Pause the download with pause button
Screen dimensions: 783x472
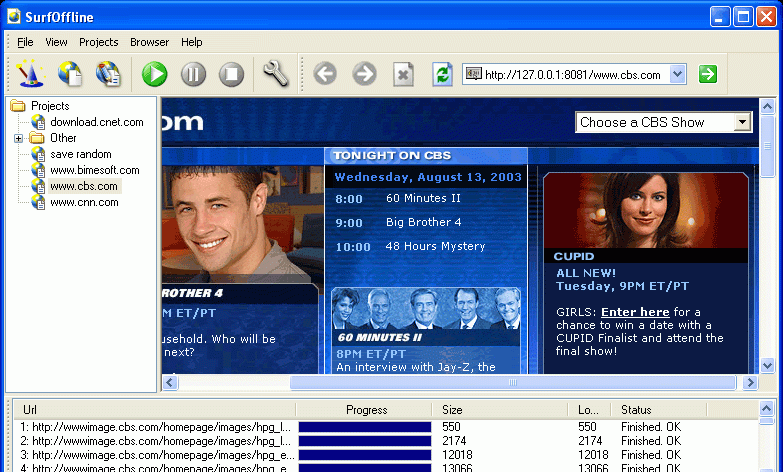193,74
